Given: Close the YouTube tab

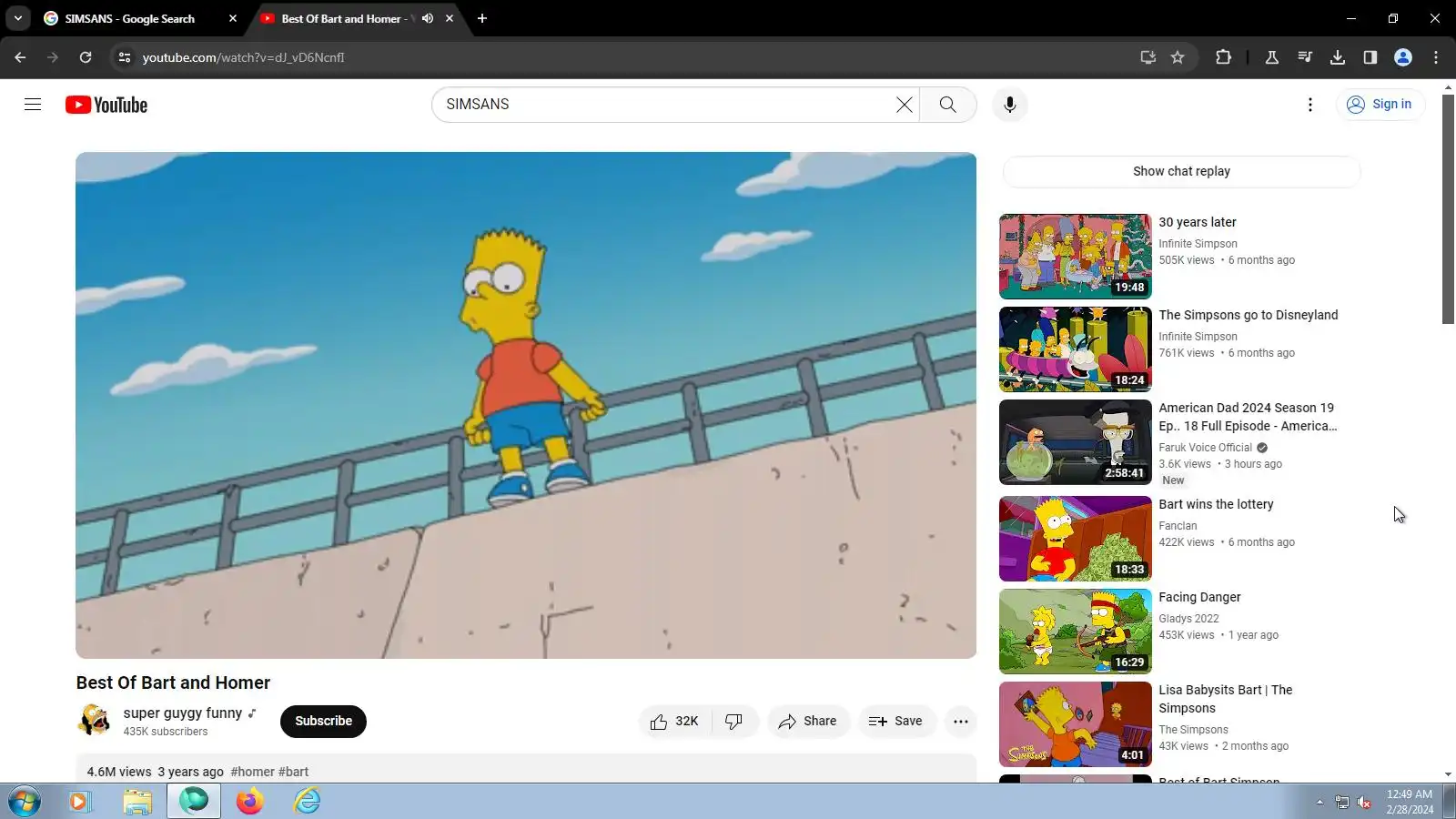Looking at the screenshot, I should coord(450,18).
